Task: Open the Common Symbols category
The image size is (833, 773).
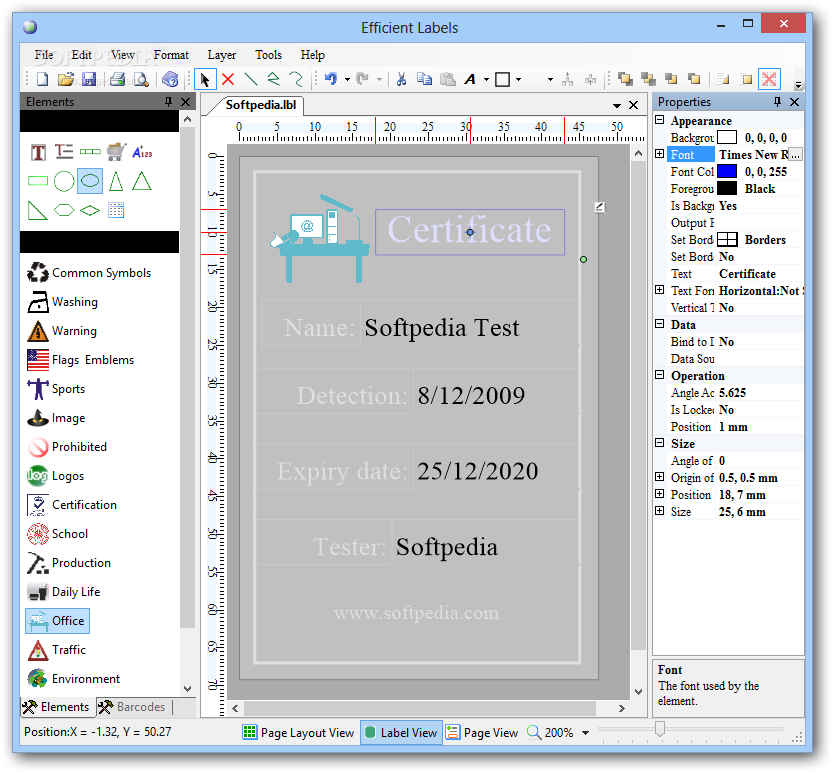Action: (x=89, y=273)
